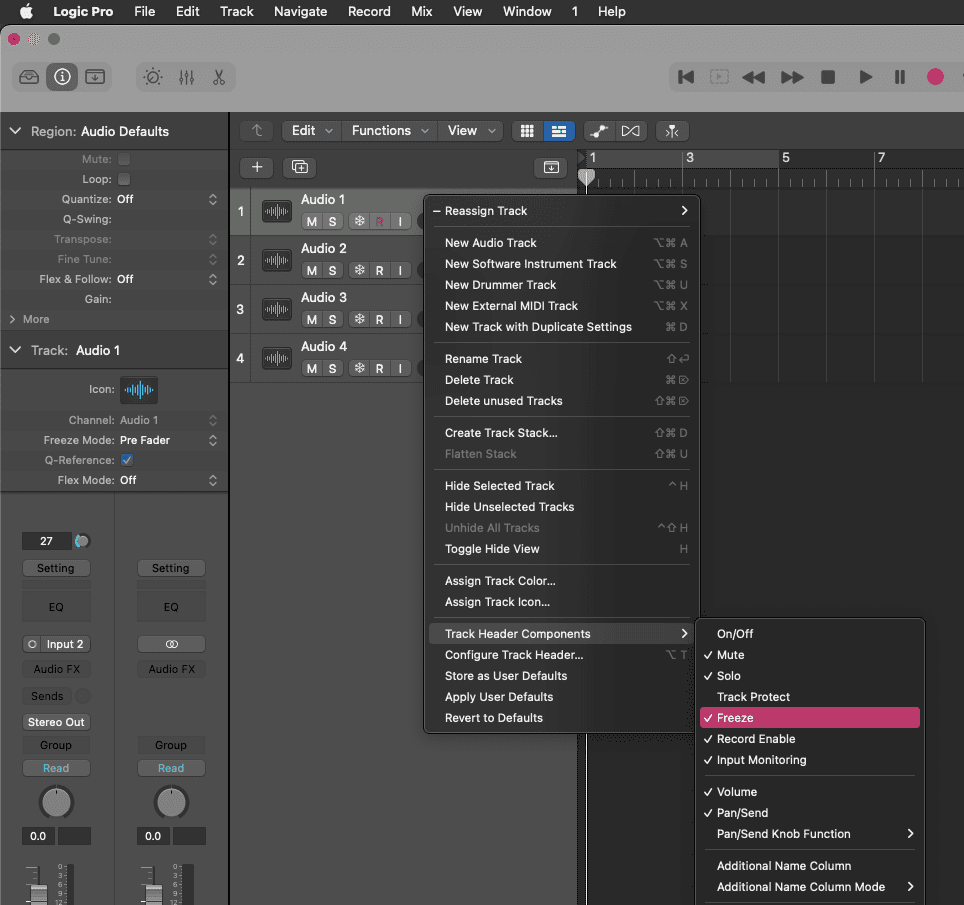Show the Toolbar with the download-tray icon

95,77
